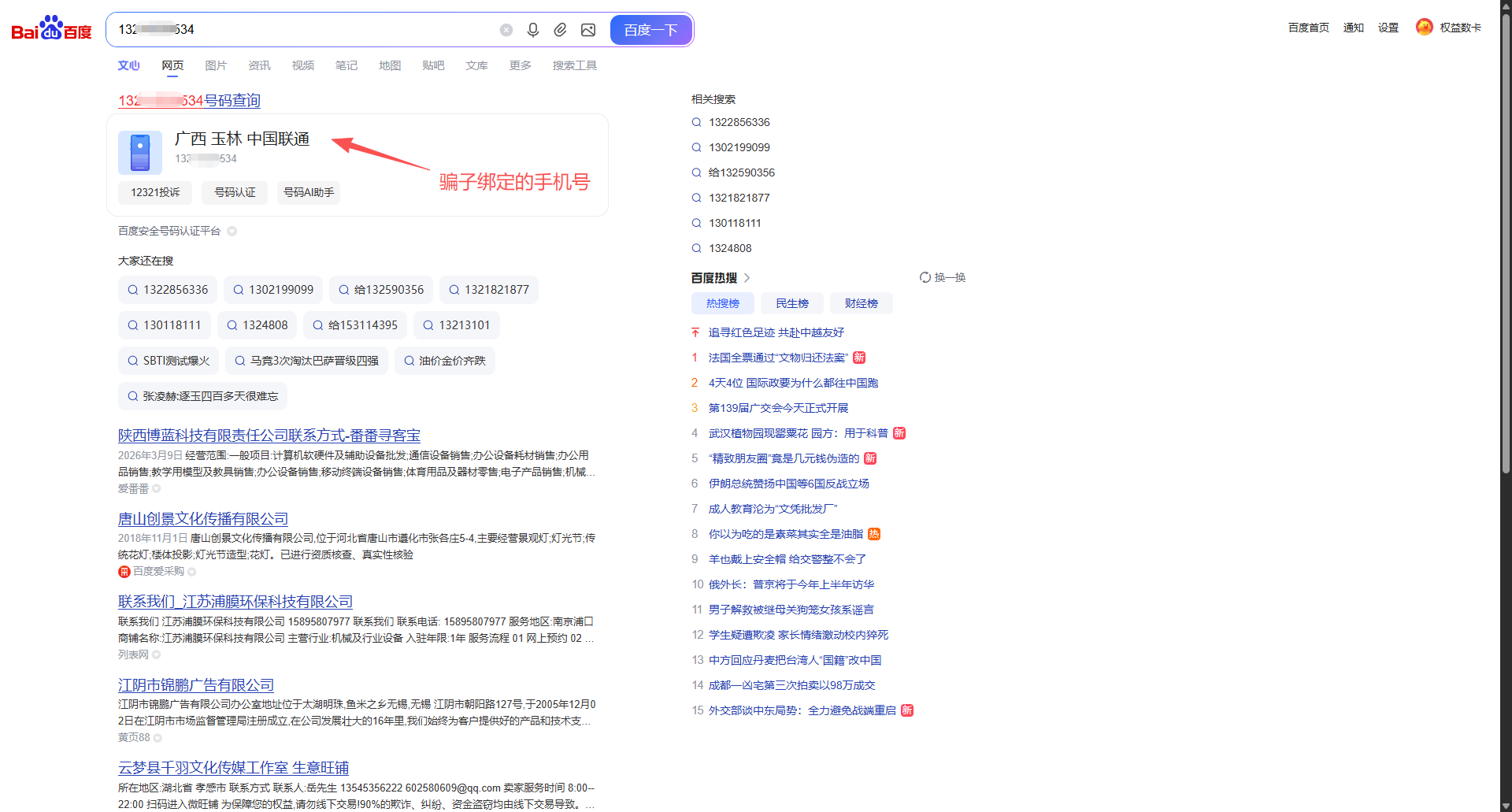
Task: Expand feedback options next to 百度安全号码认证平台
Action: pos(232,231)
